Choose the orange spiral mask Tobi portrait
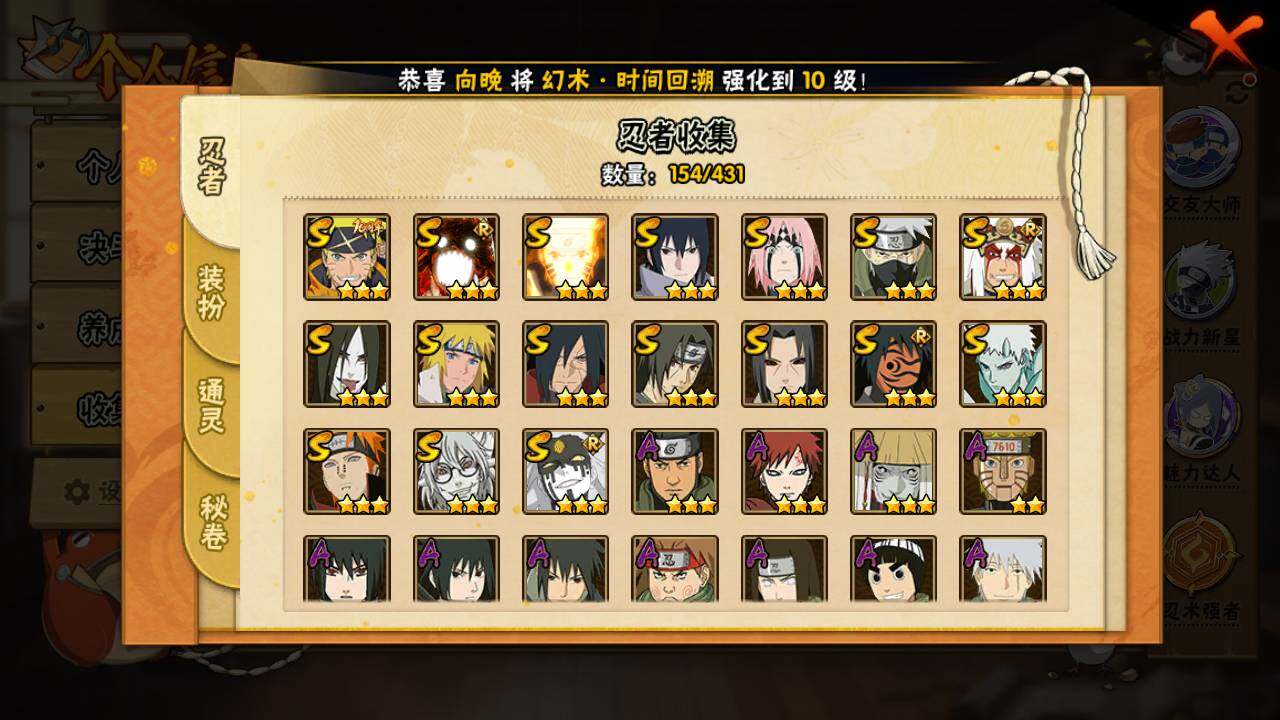 tap(894, 364)
